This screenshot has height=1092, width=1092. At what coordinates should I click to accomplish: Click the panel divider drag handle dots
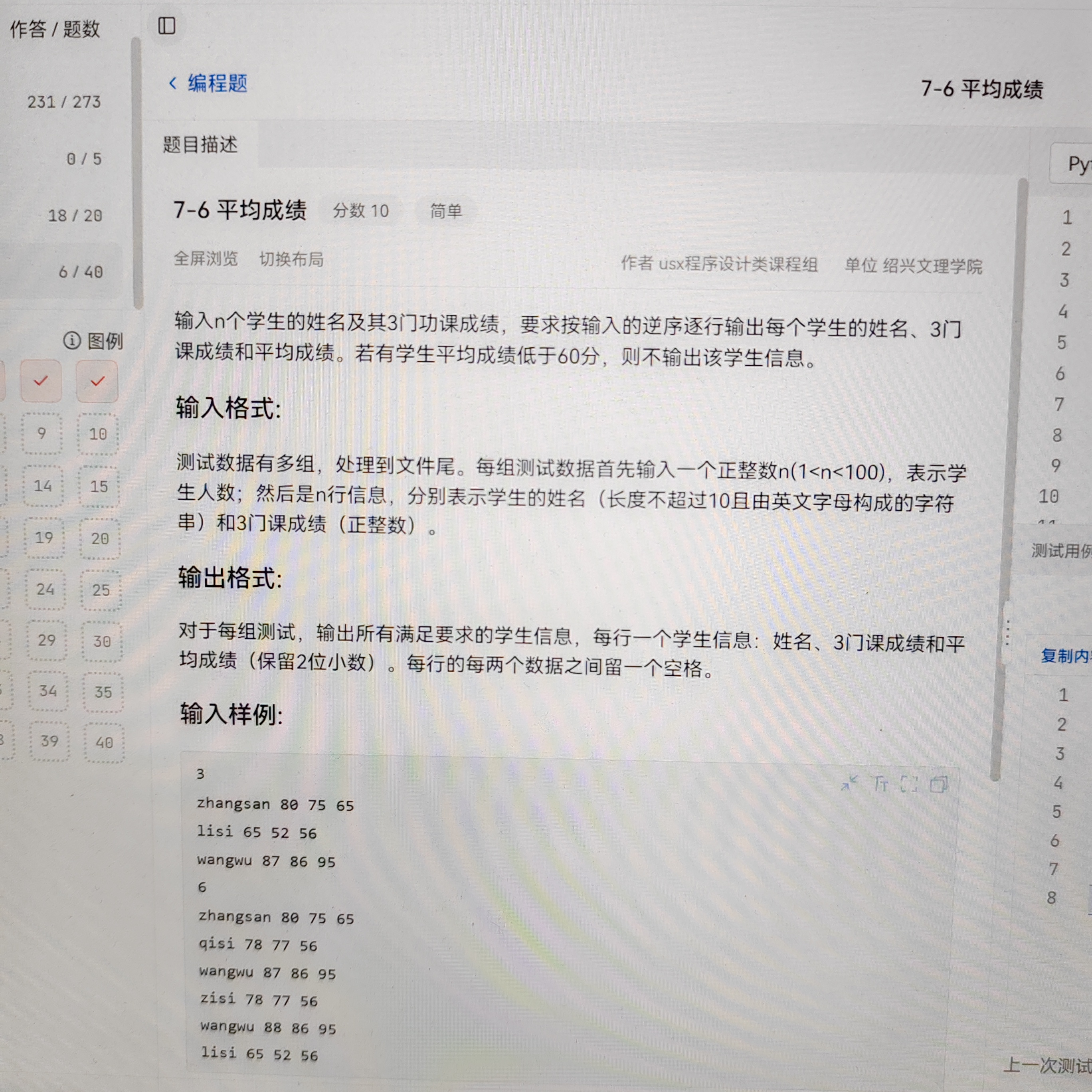coord(1008,633)
